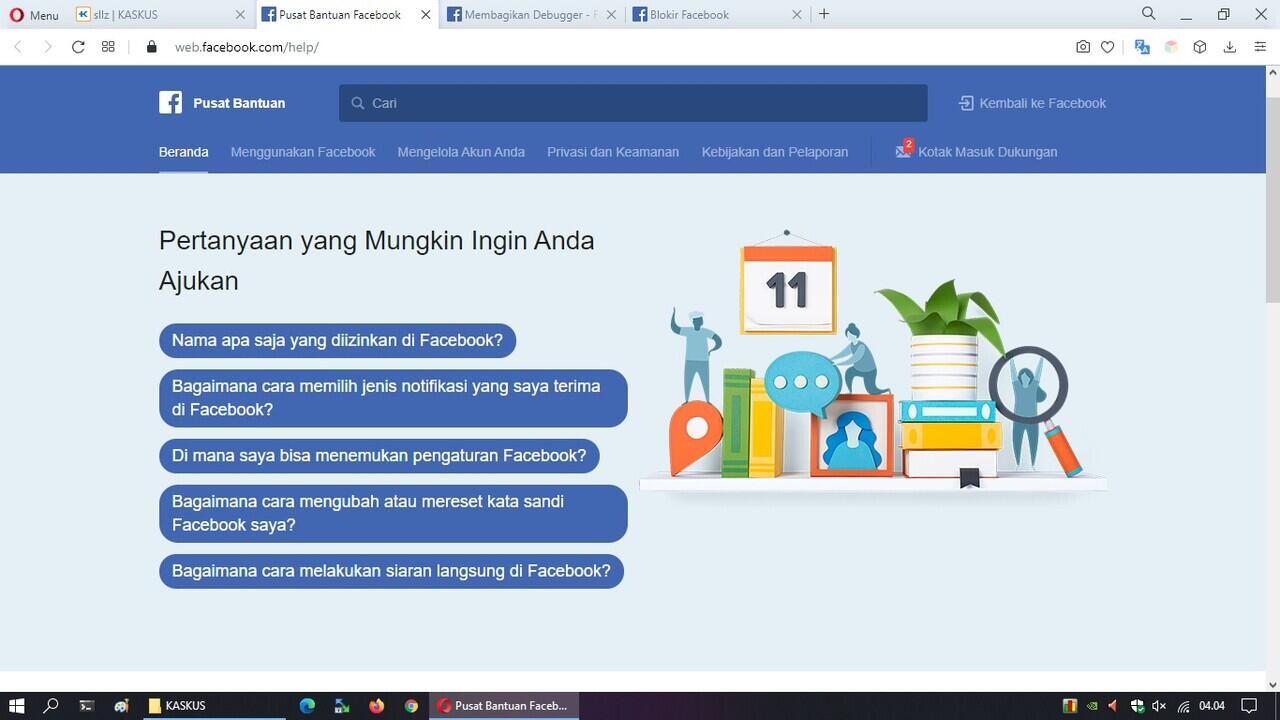Image resolution: width=1280 pixels, height=720 pixels.
Task: Open Windows taskbar search
Action: tap(52, 706)
